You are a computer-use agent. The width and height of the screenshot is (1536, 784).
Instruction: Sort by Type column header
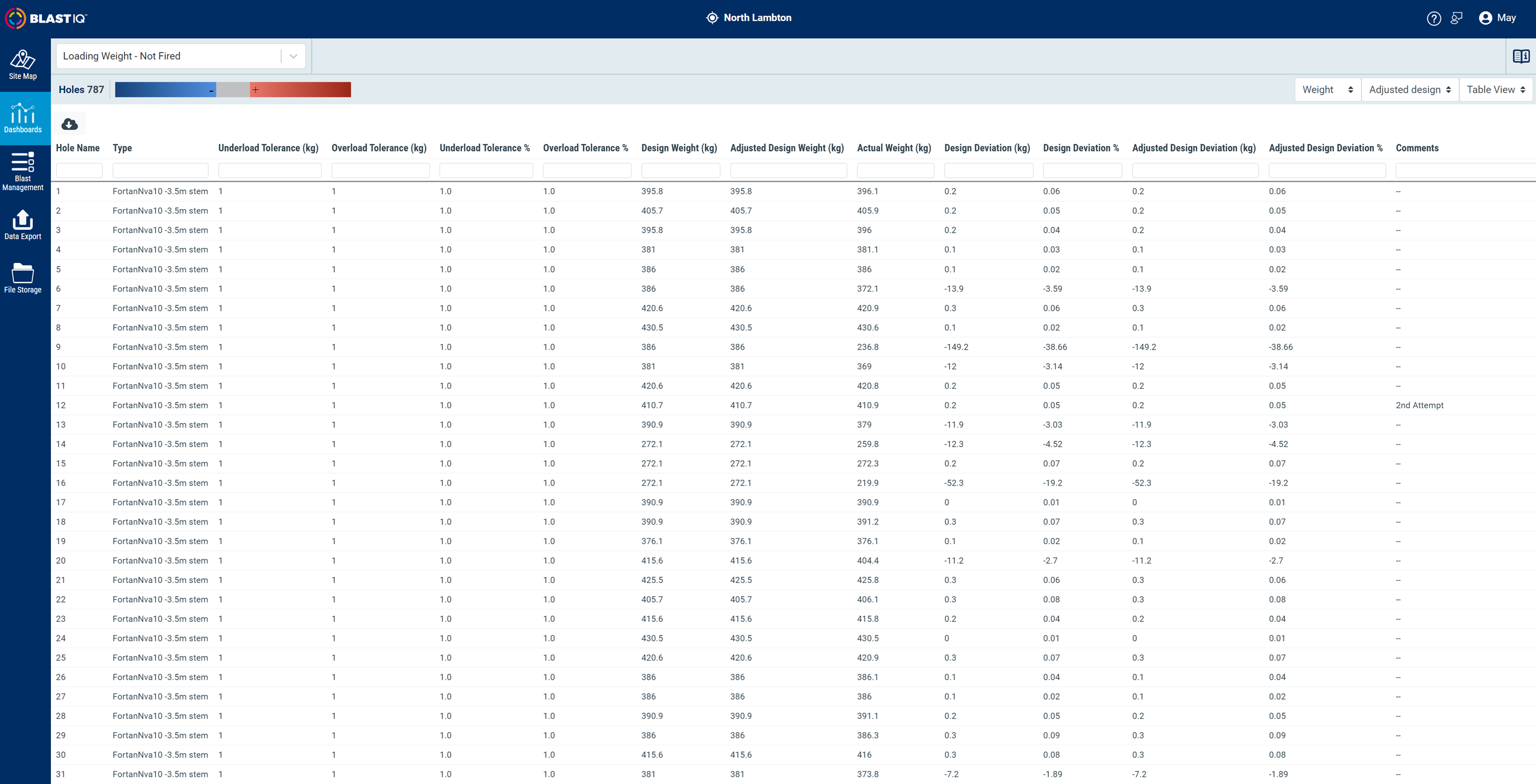122,148
